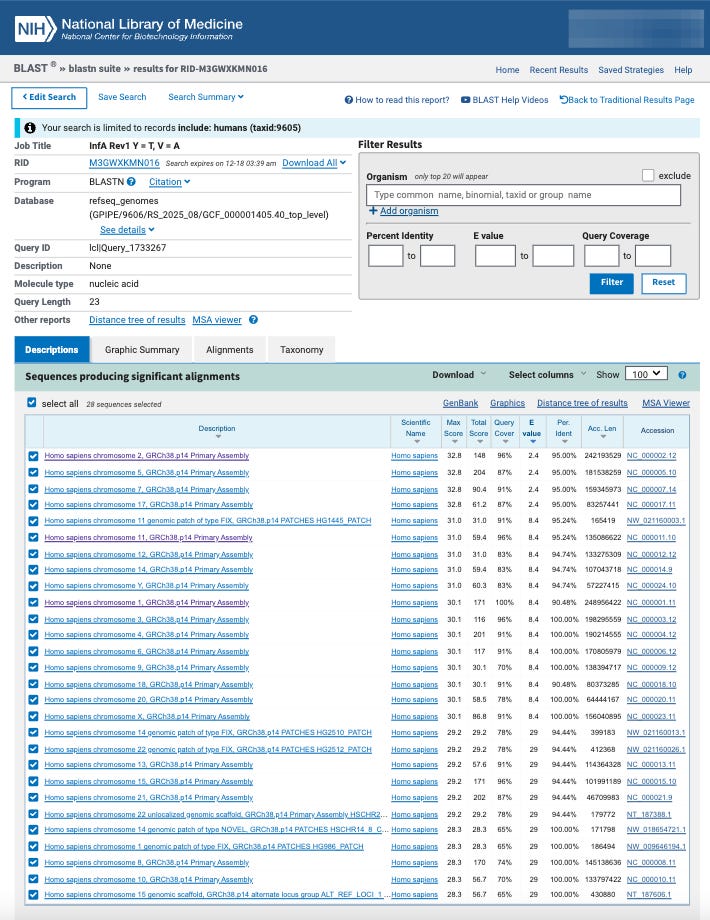Open Saved Strategies in top navigation

(x=631, y=70)
